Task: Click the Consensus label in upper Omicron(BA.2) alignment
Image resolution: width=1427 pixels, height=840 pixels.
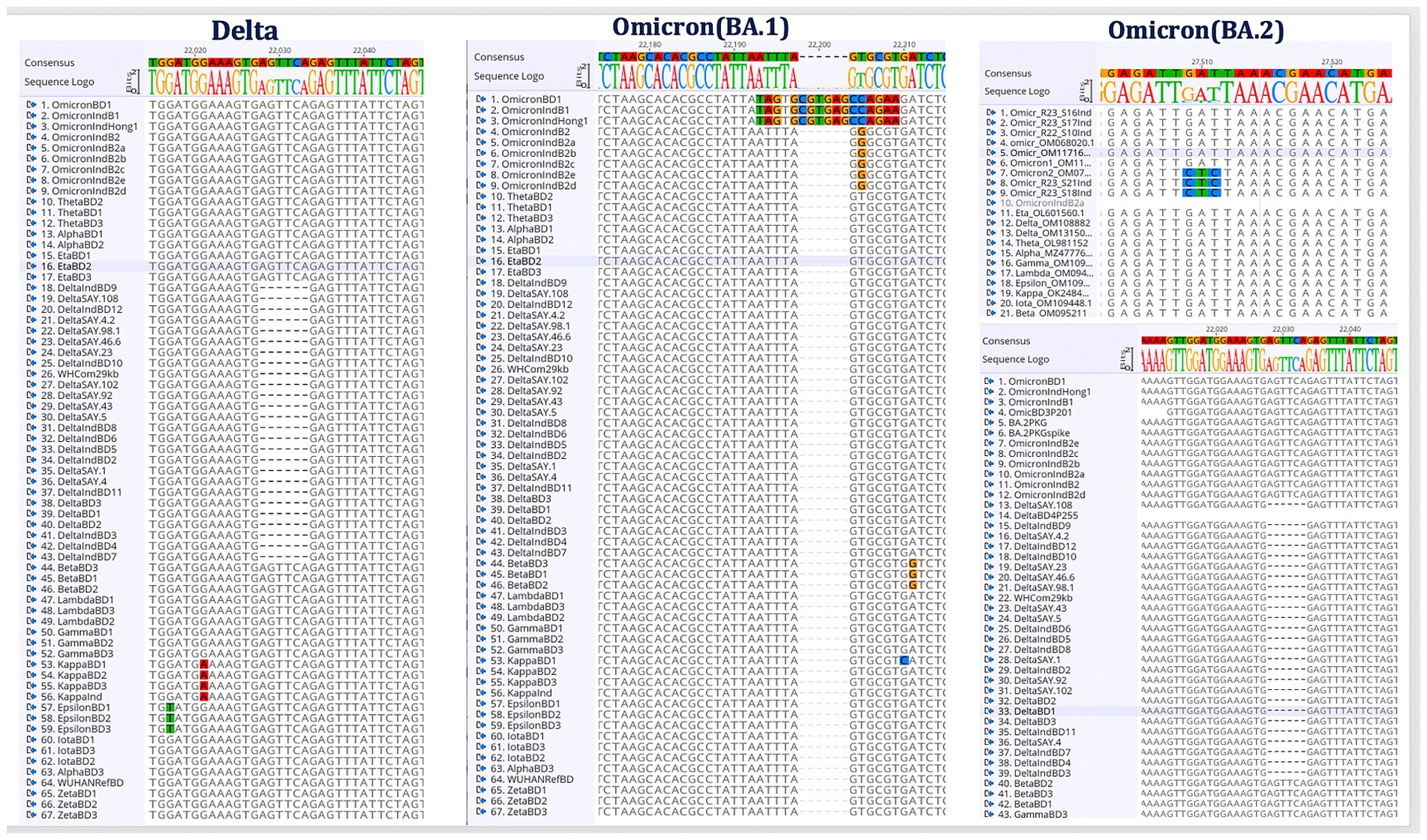Action: coord(1008,73)
